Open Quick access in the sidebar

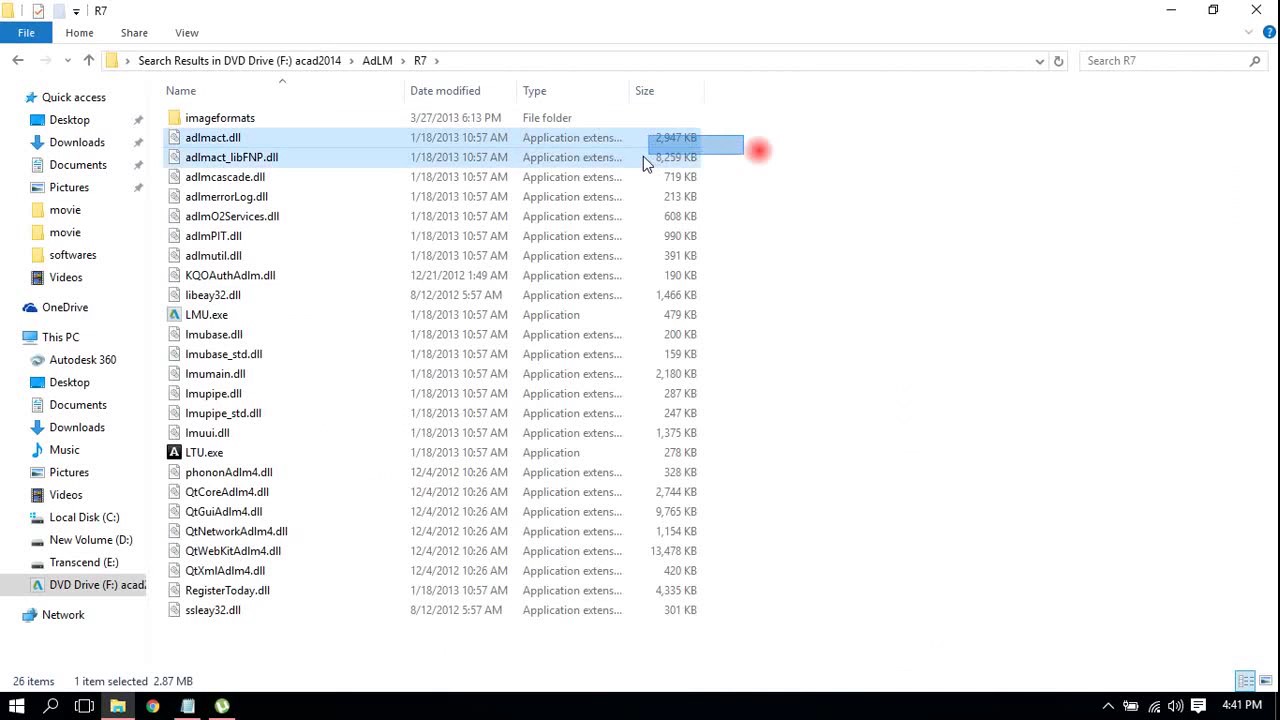tap(73, 98)
